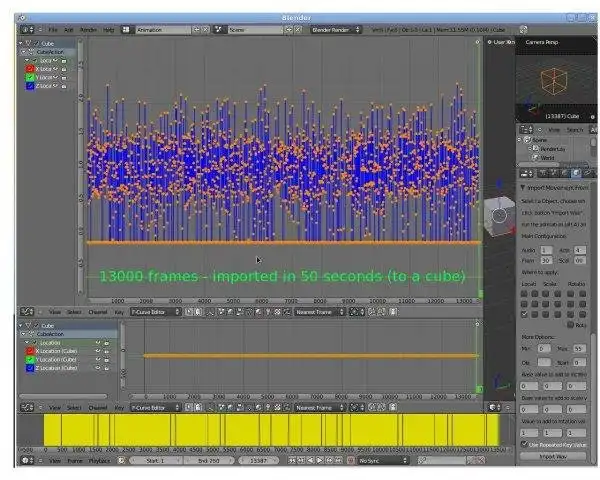
Task: Click graph editor type icon in lower header
Action: click(26, 408)
